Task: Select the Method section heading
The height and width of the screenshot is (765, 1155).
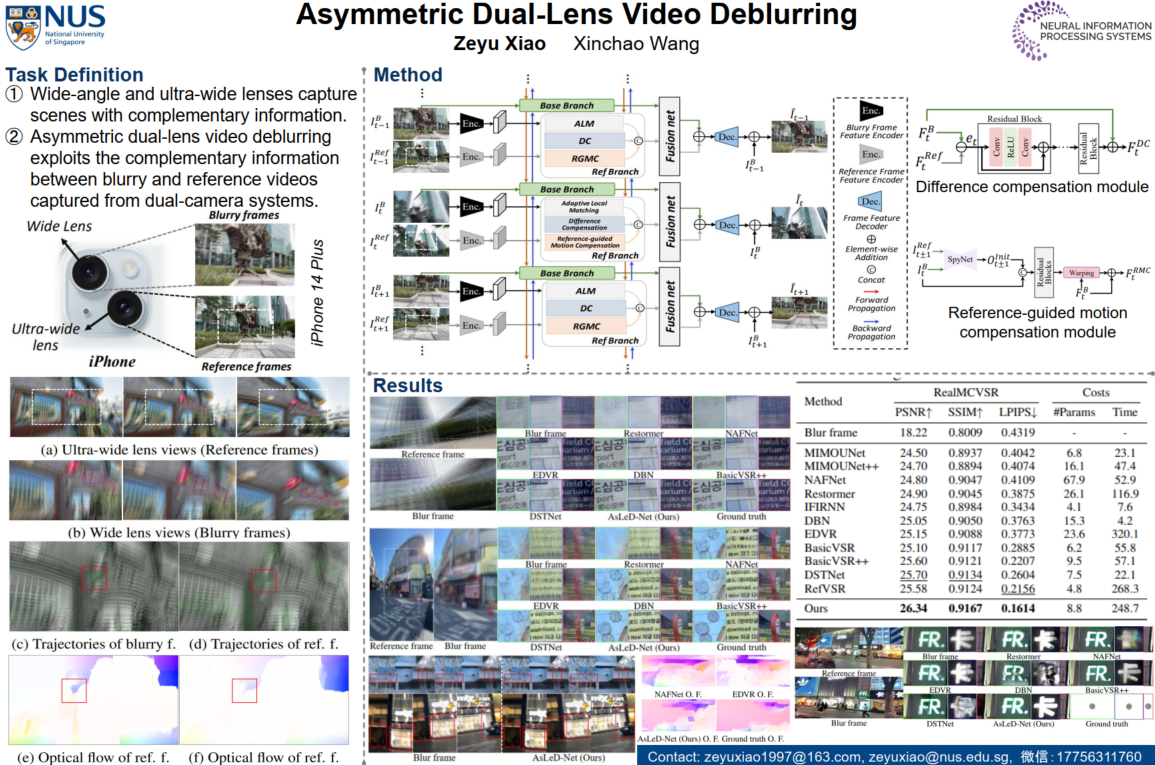Action: tap(408, 75)
